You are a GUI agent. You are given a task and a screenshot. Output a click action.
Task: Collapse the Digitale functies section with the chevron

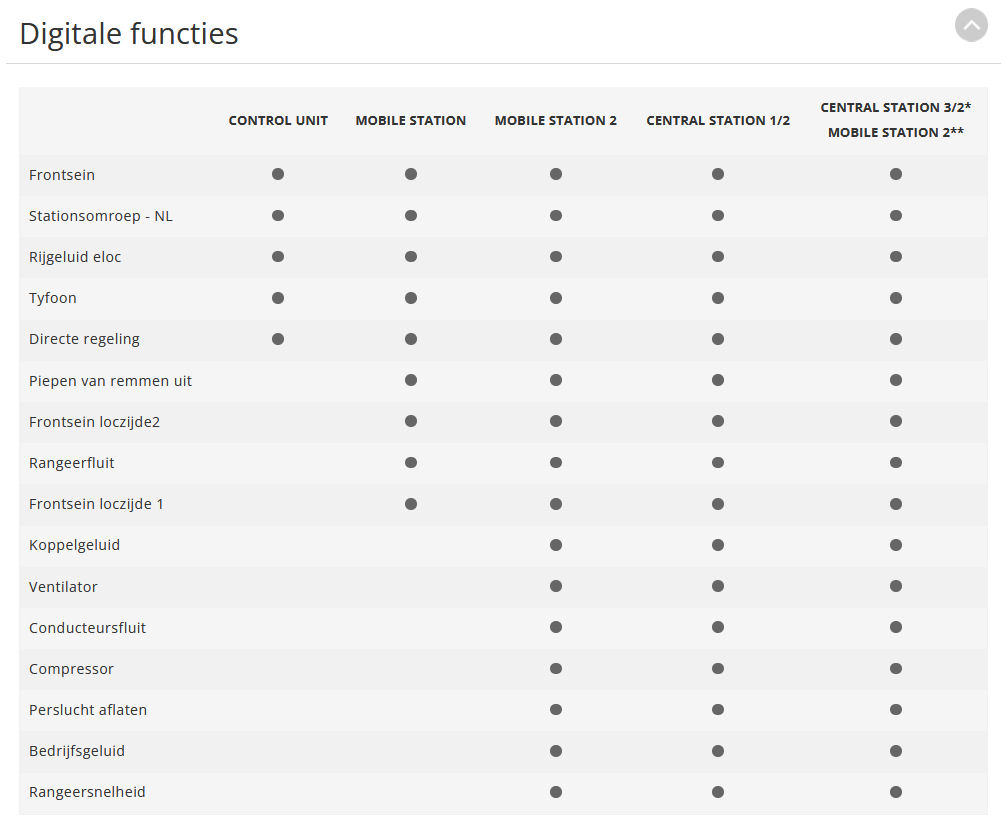[971, 26]
